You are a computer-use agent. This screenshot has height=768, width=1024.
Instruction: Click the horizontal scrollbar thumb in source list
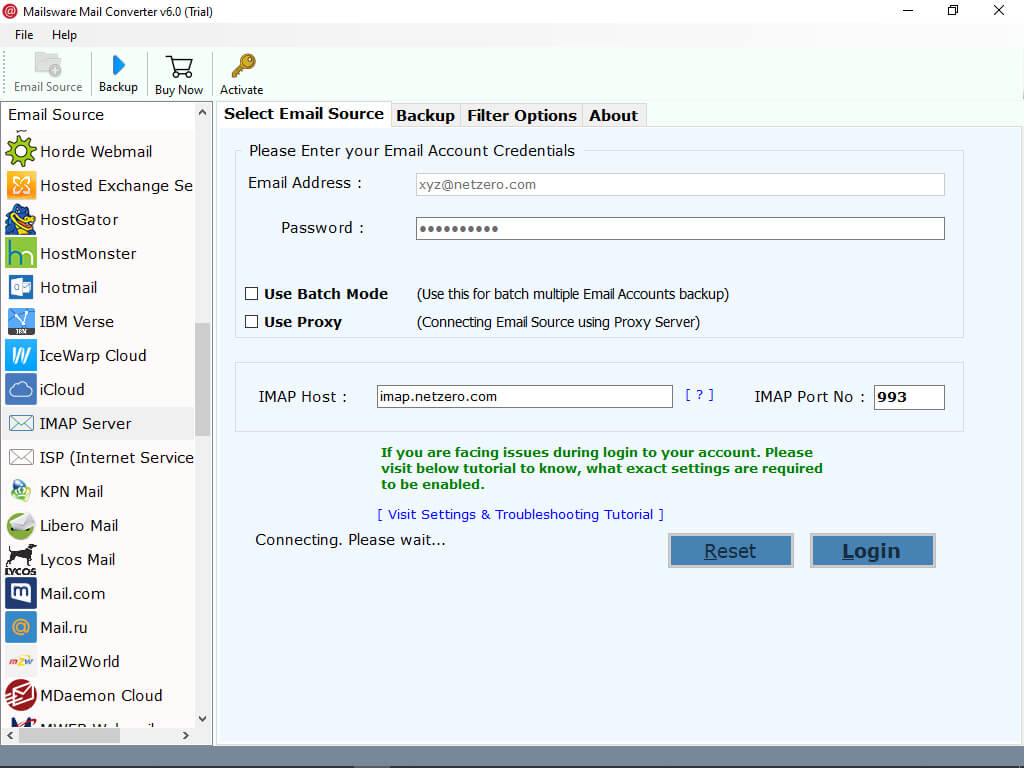tap(69, 735)
